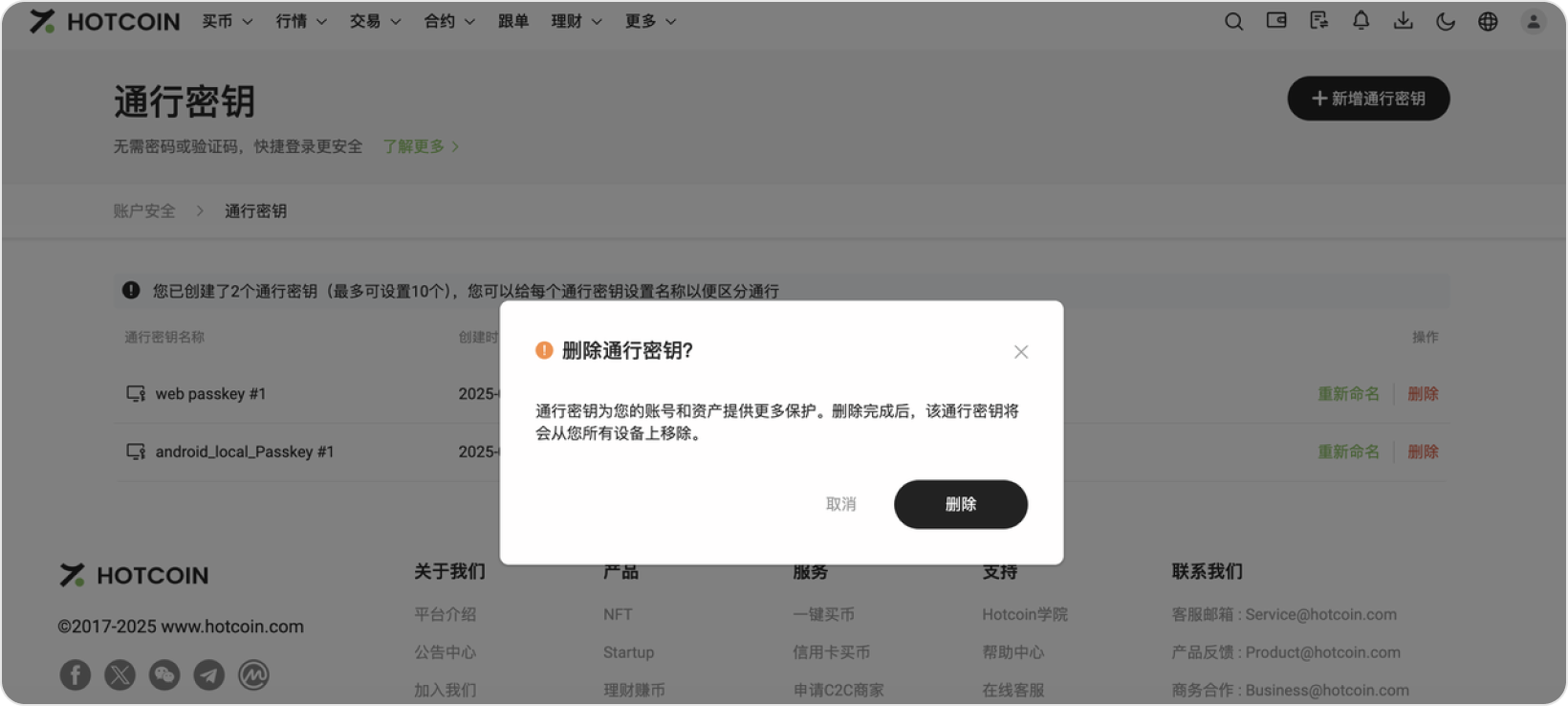Open the Telegram social icon in footer
The height and width of the screenshot is (706, 1568).
tap(208, 675)
